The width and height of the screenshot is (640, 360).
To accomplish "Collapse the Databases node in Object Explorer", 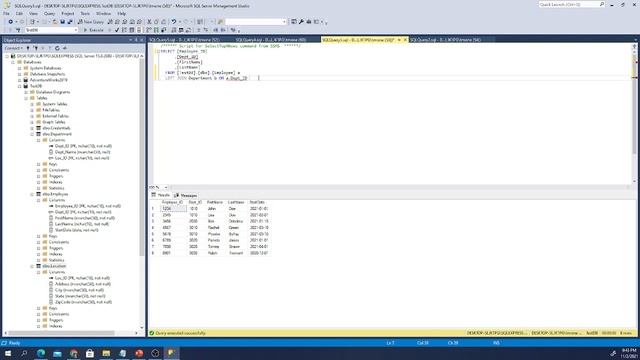I will click(13, 62).
